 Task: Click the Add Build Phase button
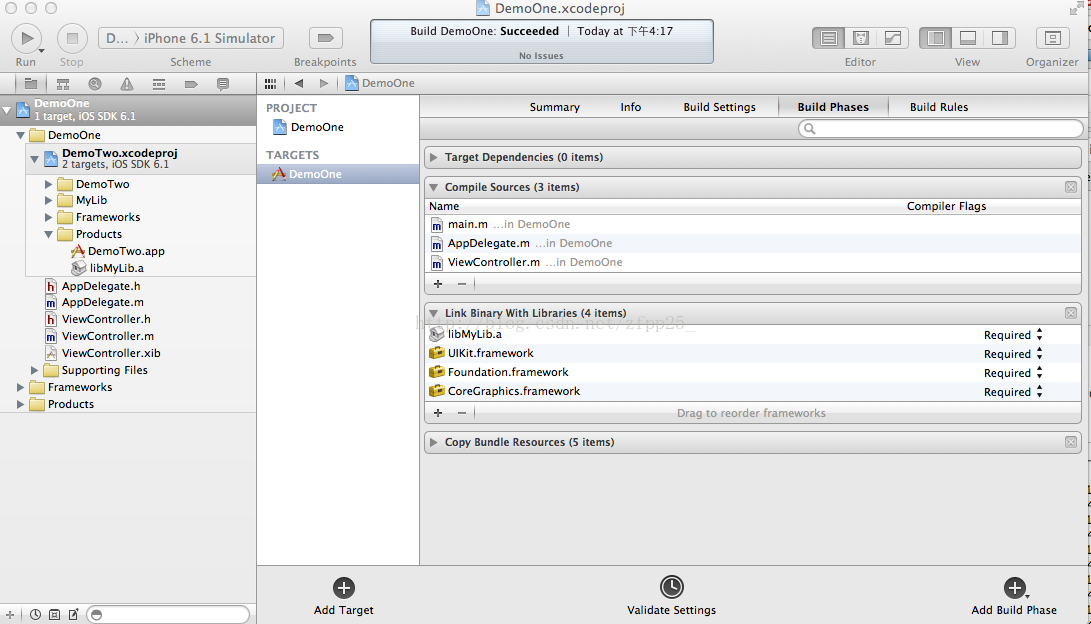click(1014, 596)
